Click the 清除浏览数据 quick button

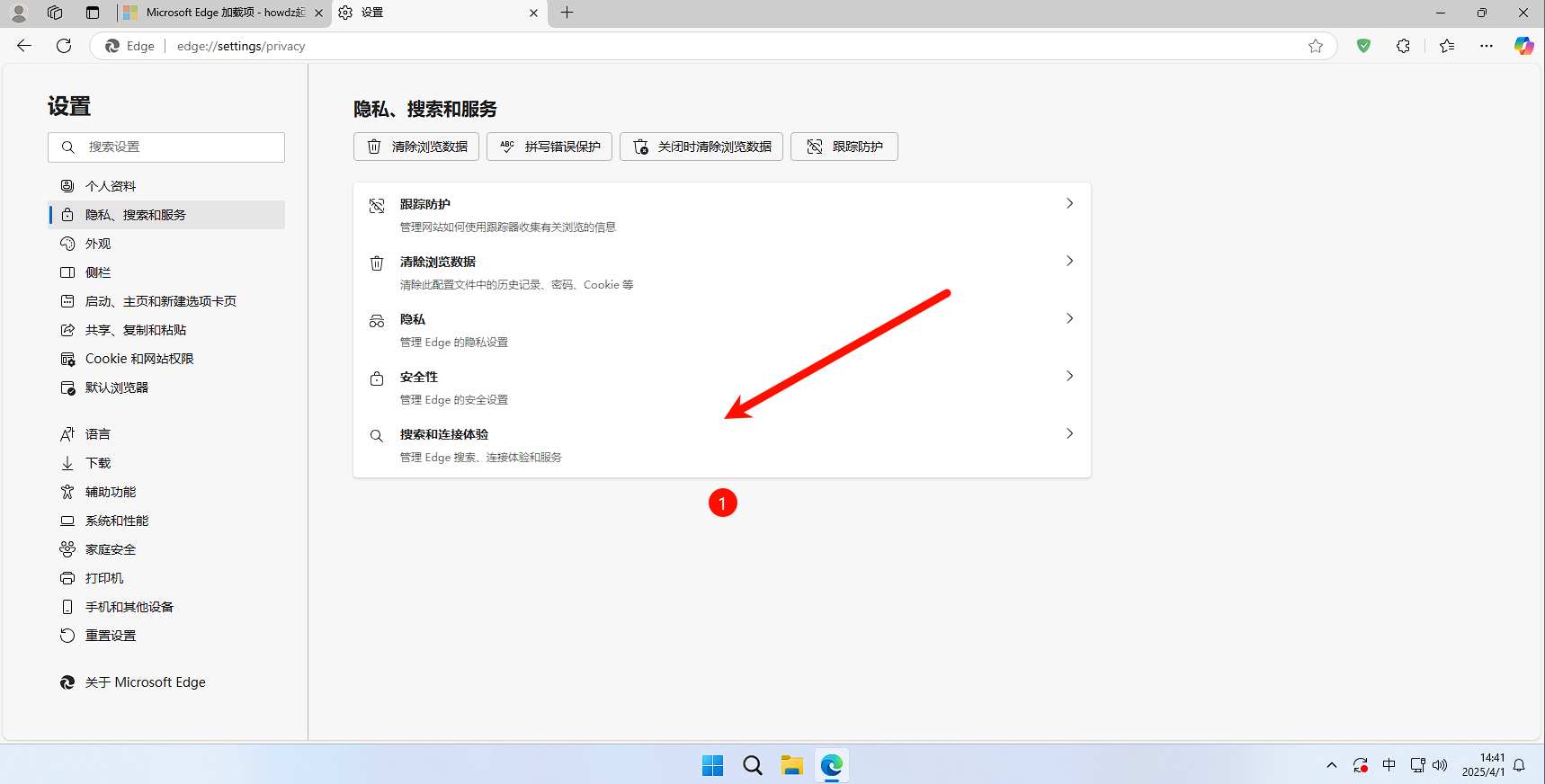(x=416, y=147)
